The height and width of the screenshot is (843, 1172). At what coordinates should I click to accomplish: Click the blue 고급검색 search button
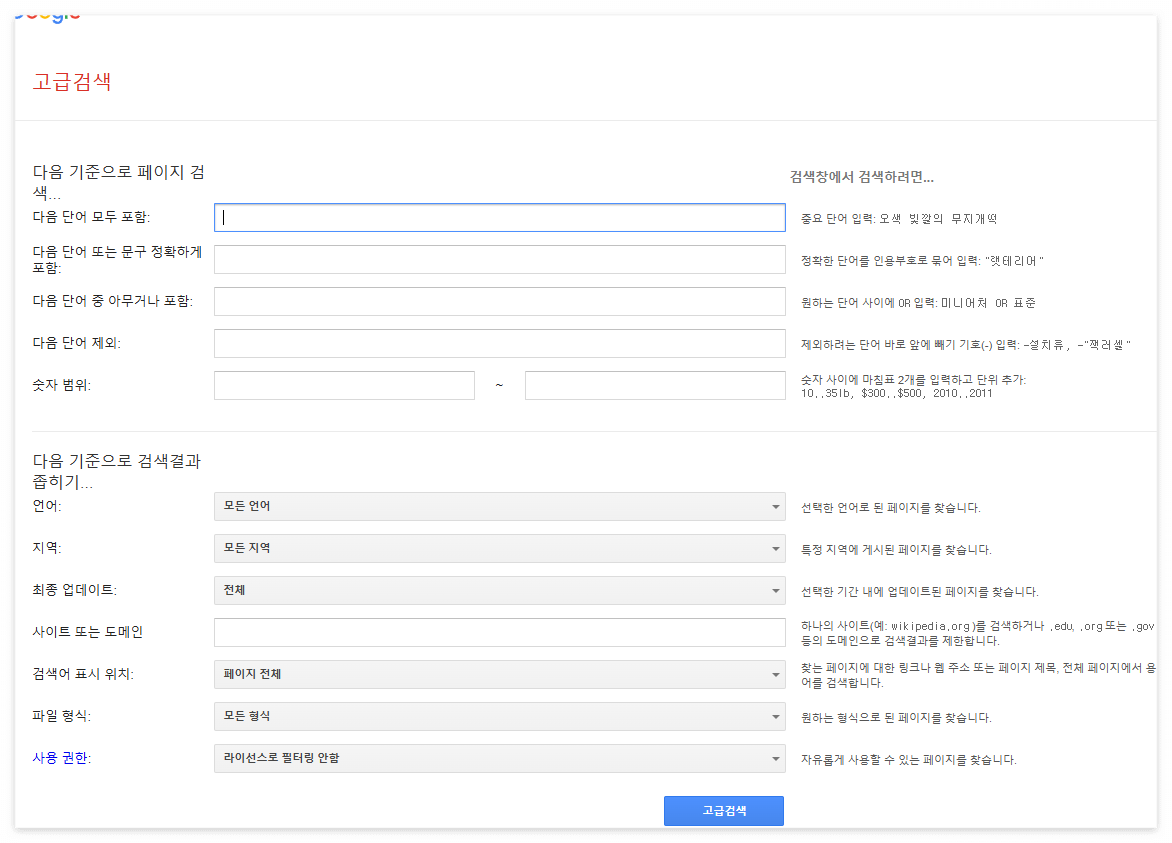[x=723, y=811]
